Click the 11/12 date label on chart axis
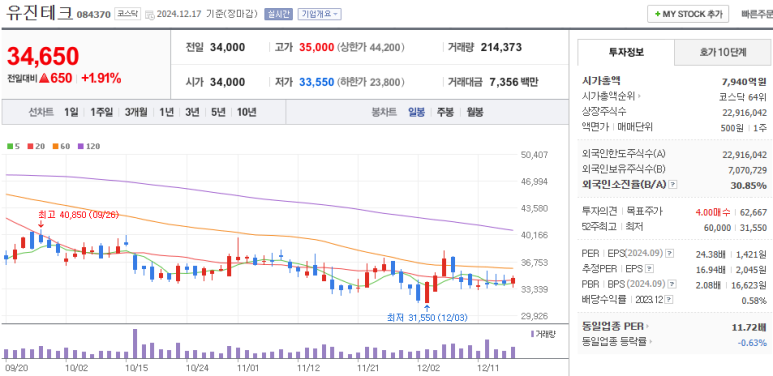773x376 pixels. coord(309,368)
